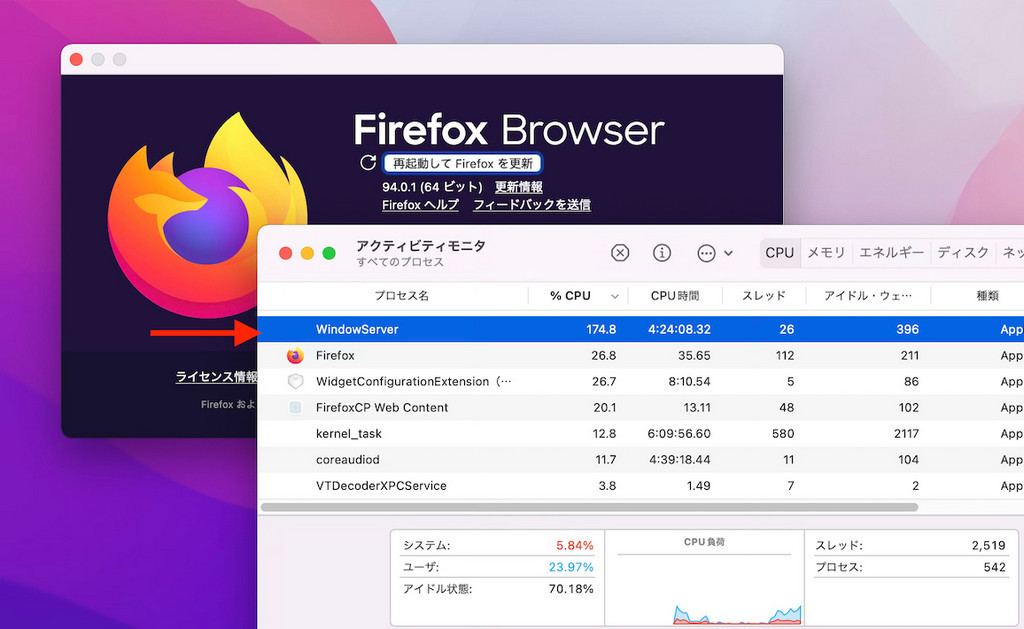The width and height of the screenshot is (1024, 629).
Task: Click the stop process (X) icon in Activity Monitor
Action: pos(620,253)
